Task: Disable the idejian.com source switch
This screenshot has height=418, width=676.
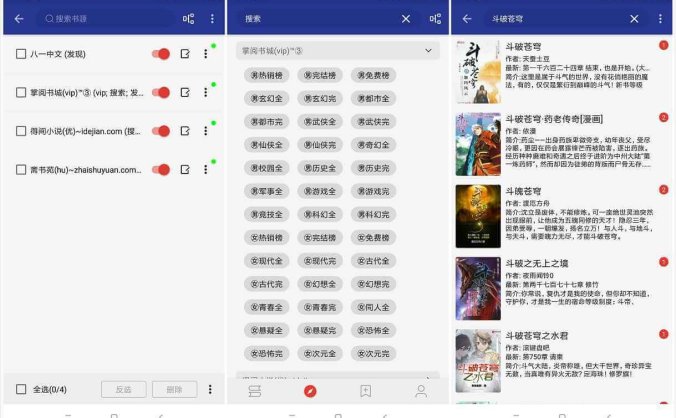Action: [x=161, y=131]
